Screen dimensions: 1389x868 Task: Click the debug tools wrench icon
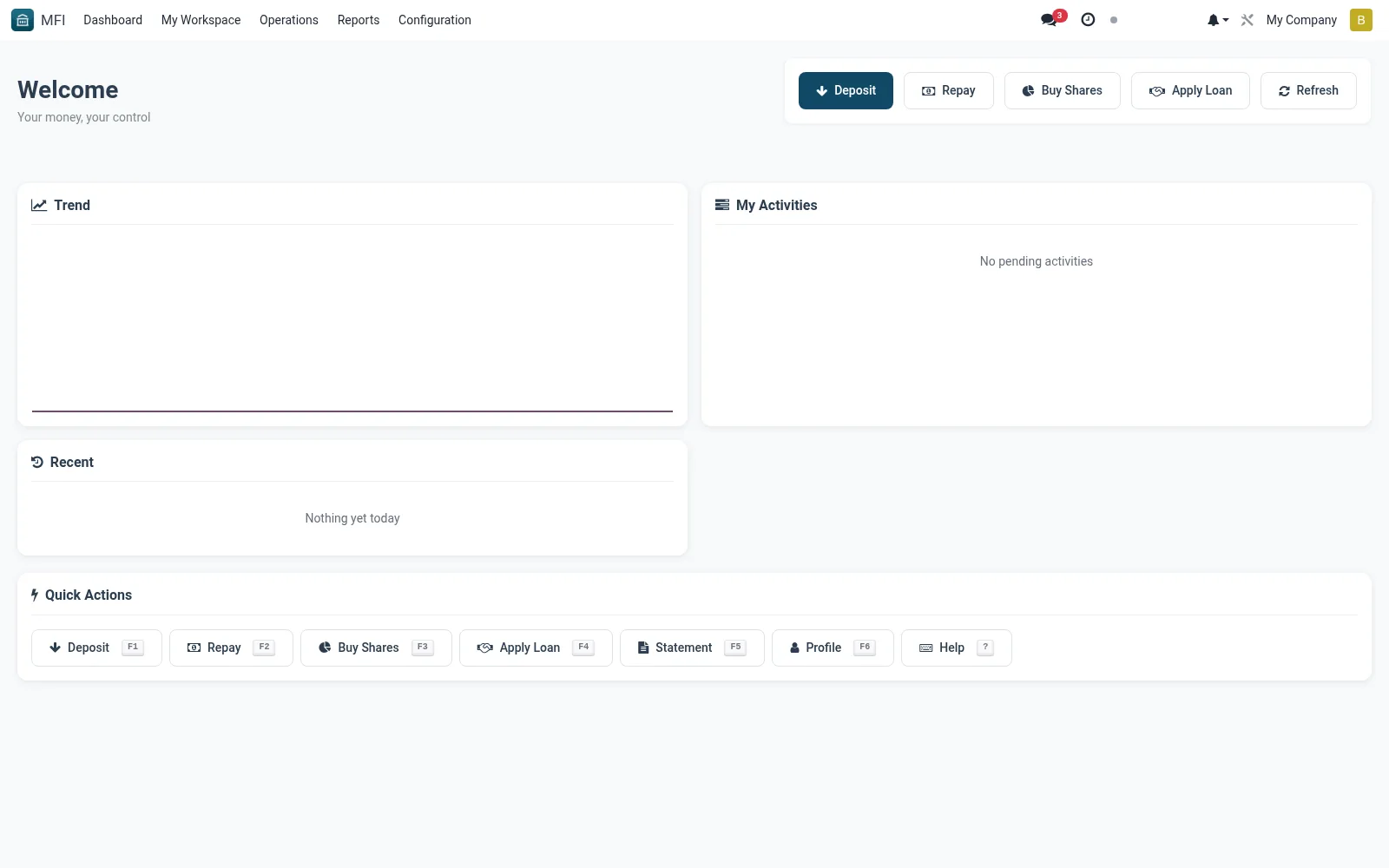click(1247, 20)
